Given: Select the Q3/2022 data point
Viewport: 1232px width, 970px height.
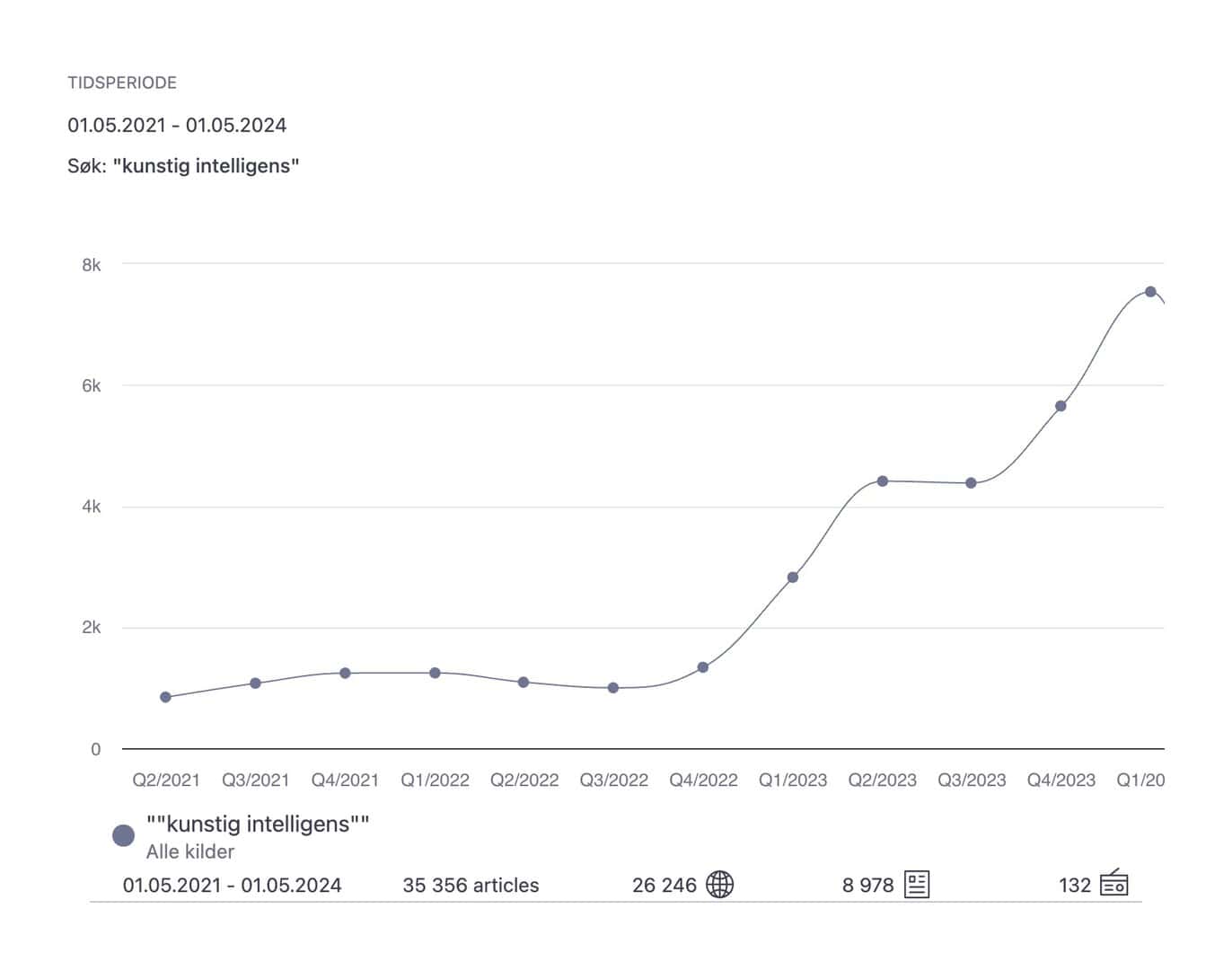Looking at the screenshot, I should 613,688.
